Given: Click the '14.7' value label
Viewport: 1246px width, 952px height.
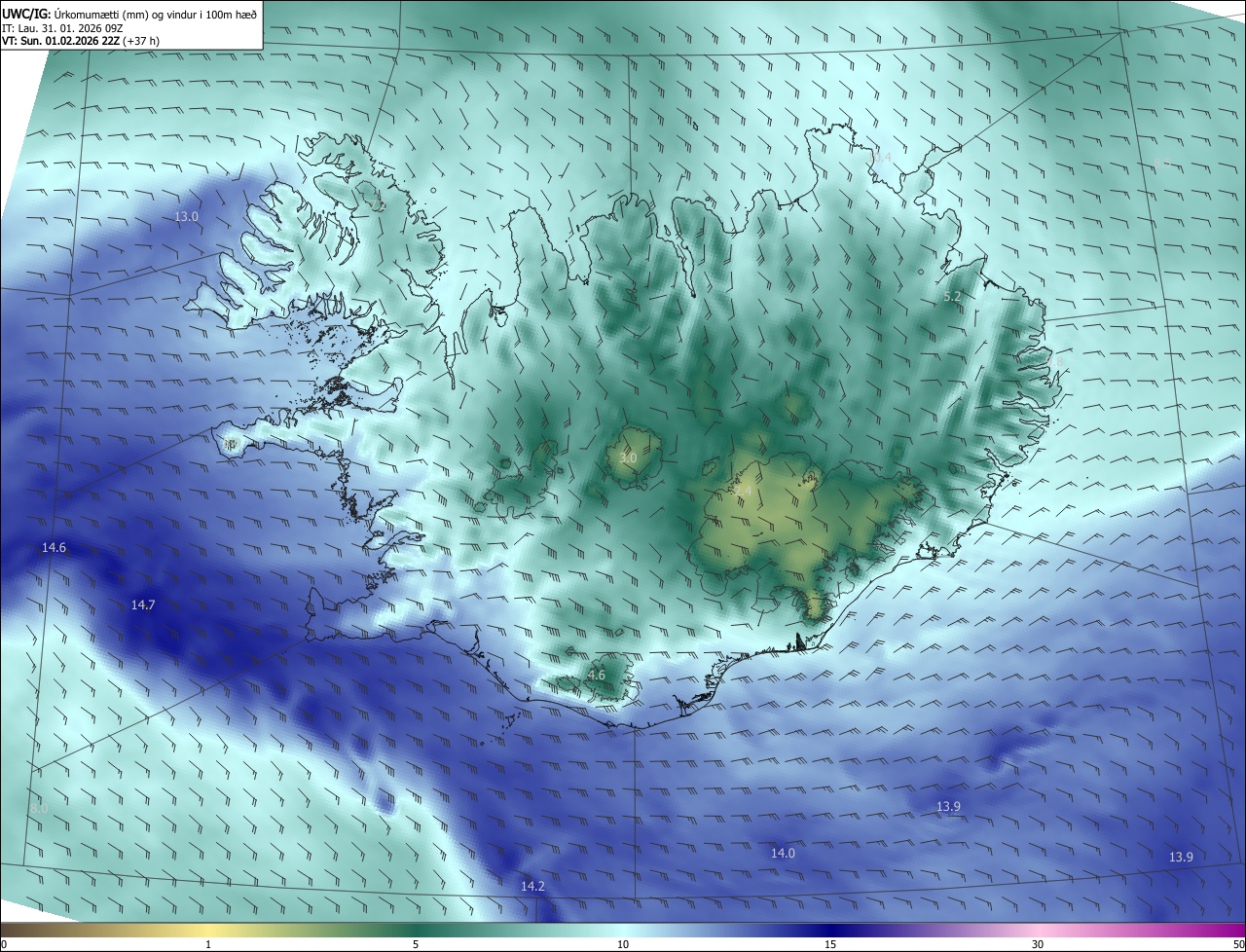Looking at the screenshot, I should click(x=143, y=605).
